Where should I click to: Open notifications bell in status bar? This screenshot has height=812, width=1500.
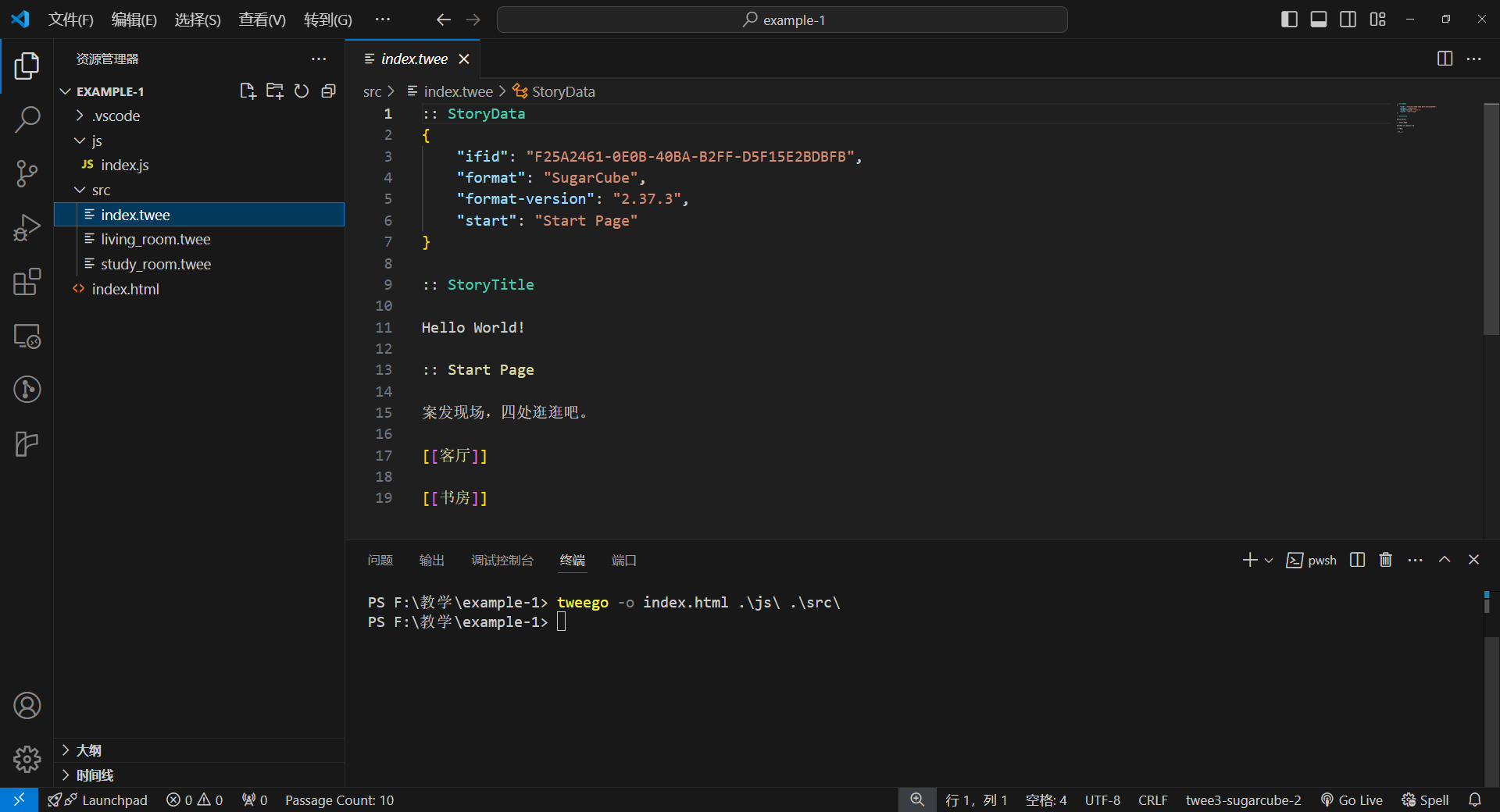pyautogui.click(x=1474, y=800)
